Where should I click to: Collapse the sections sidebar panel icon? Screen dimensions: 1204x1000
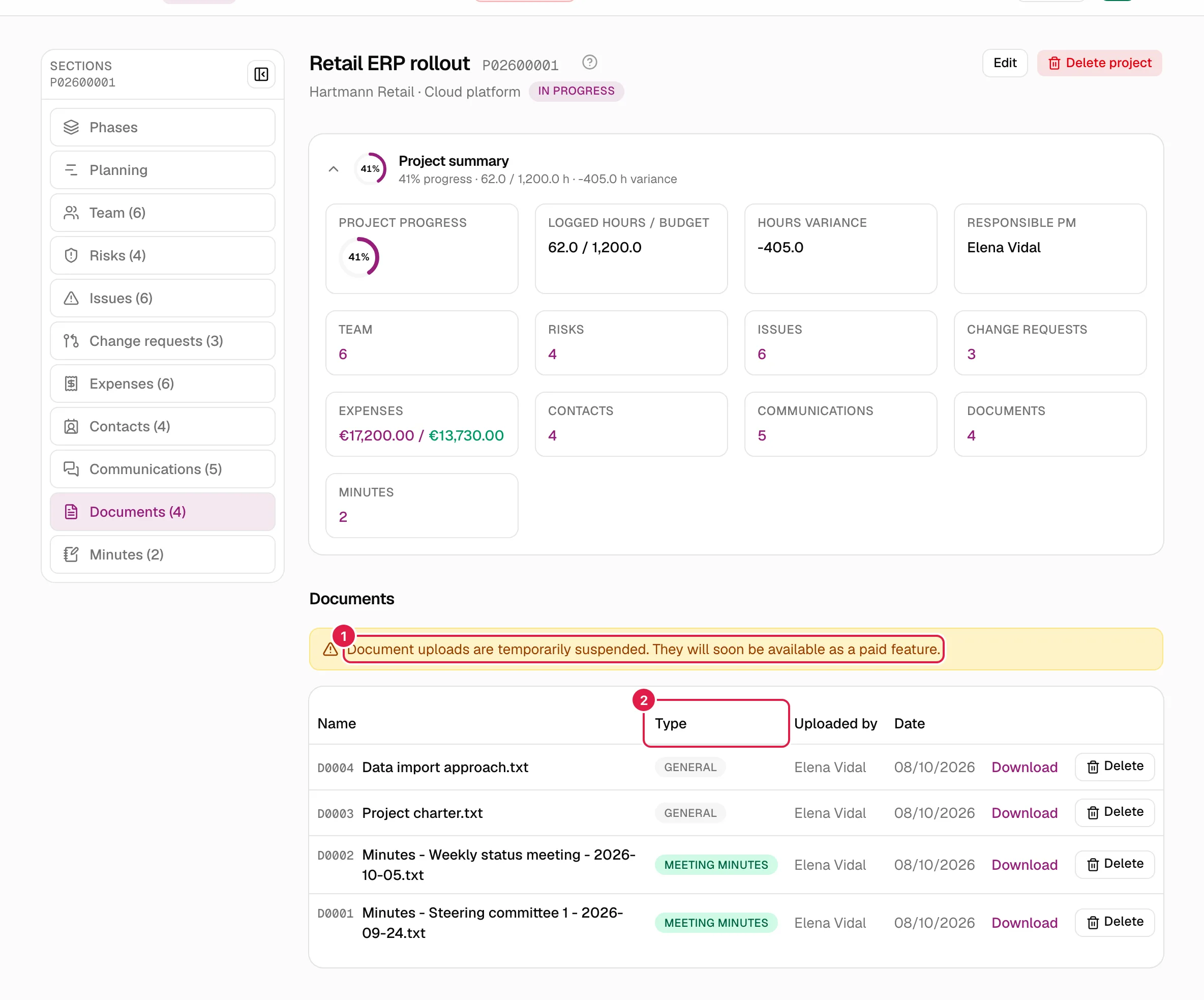261,75
